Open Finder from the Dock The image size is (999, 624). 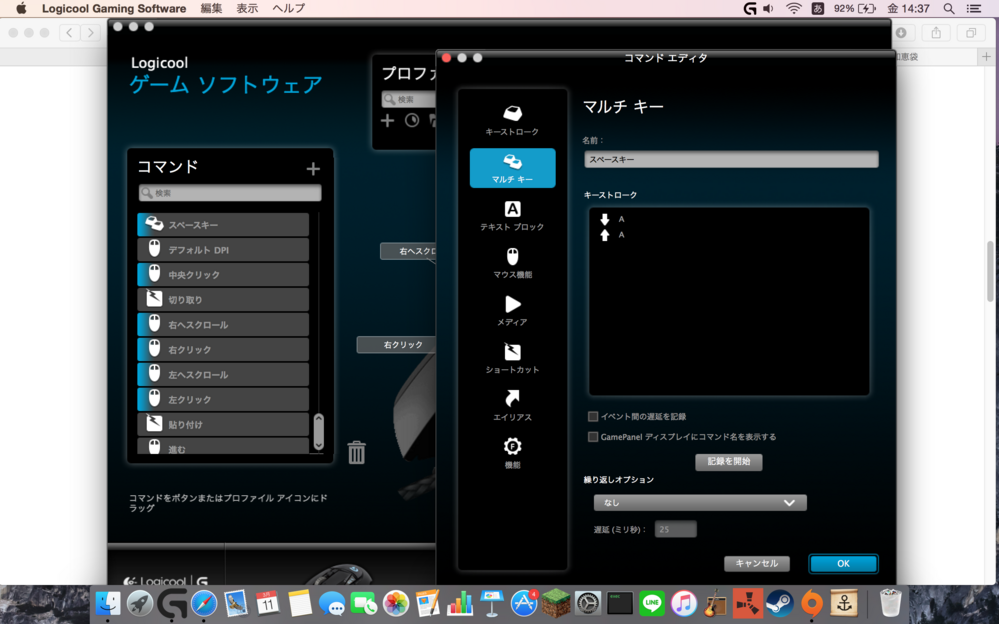108,603
